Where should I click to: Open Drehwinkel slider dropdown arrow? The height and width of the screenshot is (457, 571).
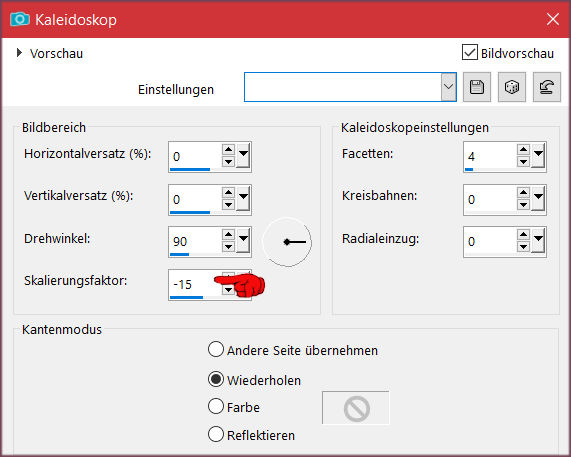pos(243,240)
